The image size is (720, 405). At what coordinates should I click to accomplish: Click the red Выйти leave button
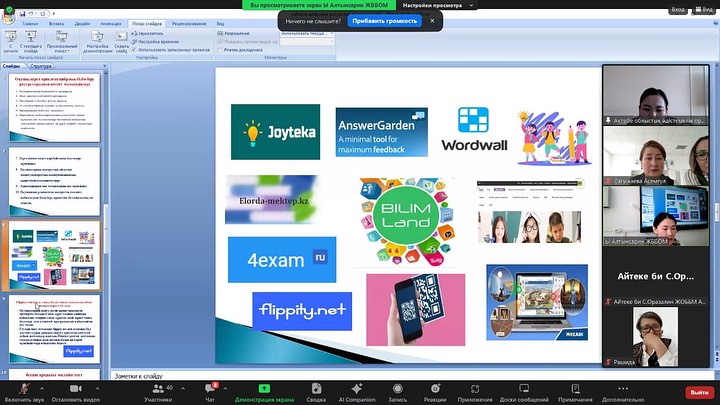pyautogui.click(x=699, y=392)
